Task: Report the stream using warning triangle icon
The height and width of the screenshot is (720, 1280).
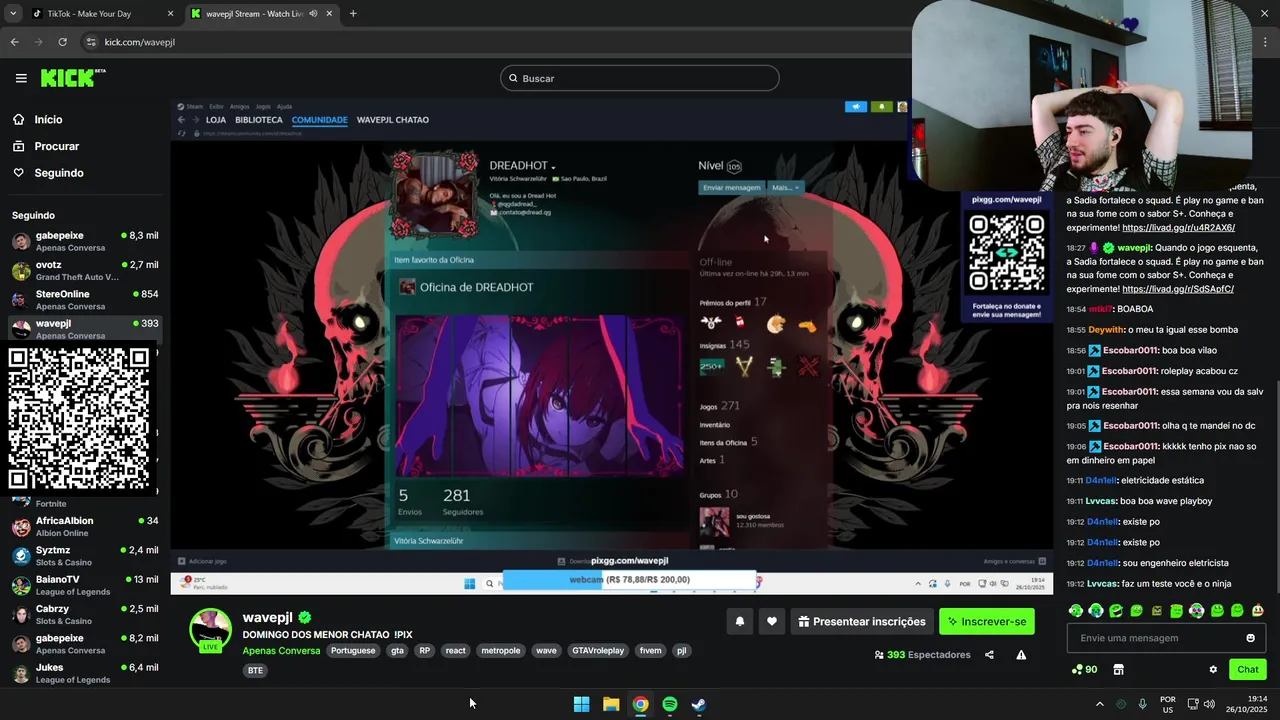Action: [1021, 655]
